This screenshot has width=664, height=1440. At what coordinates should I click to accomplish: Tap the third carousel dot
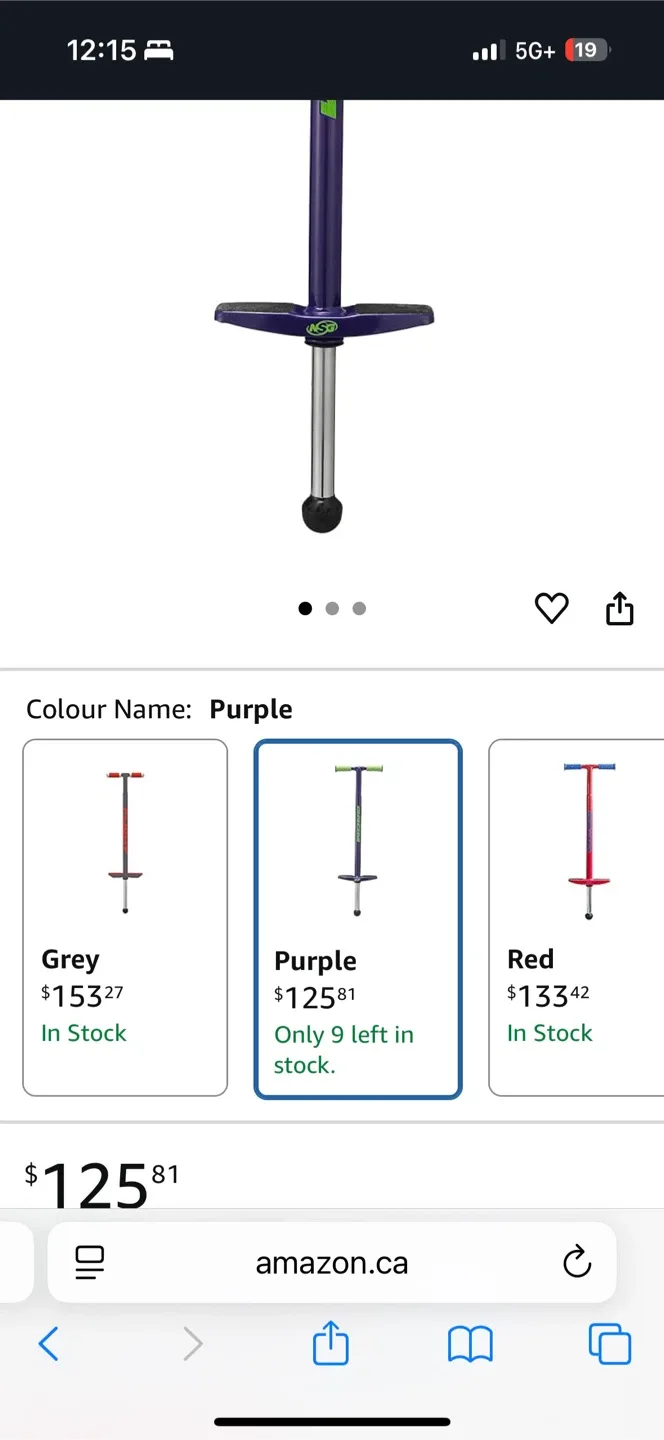(x=359, y=608)
